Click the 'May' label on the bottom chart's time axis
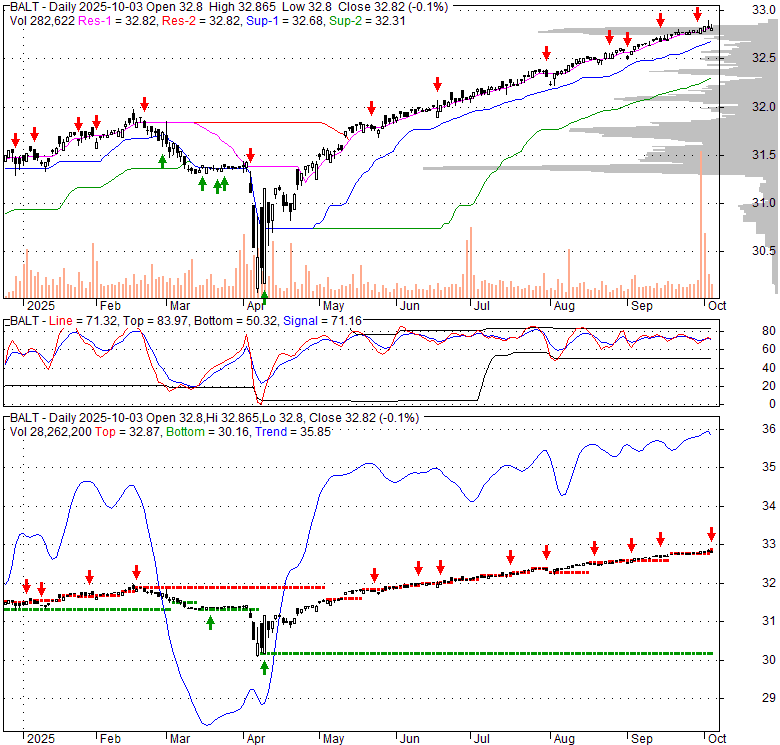This screenshot has width=780, height=745. pyautogui.click(x=333, y=739)
